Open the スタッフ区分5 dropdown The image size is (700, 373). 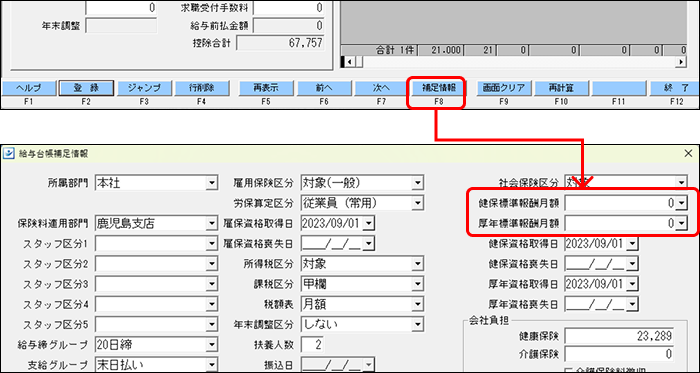tap(212, 324)
